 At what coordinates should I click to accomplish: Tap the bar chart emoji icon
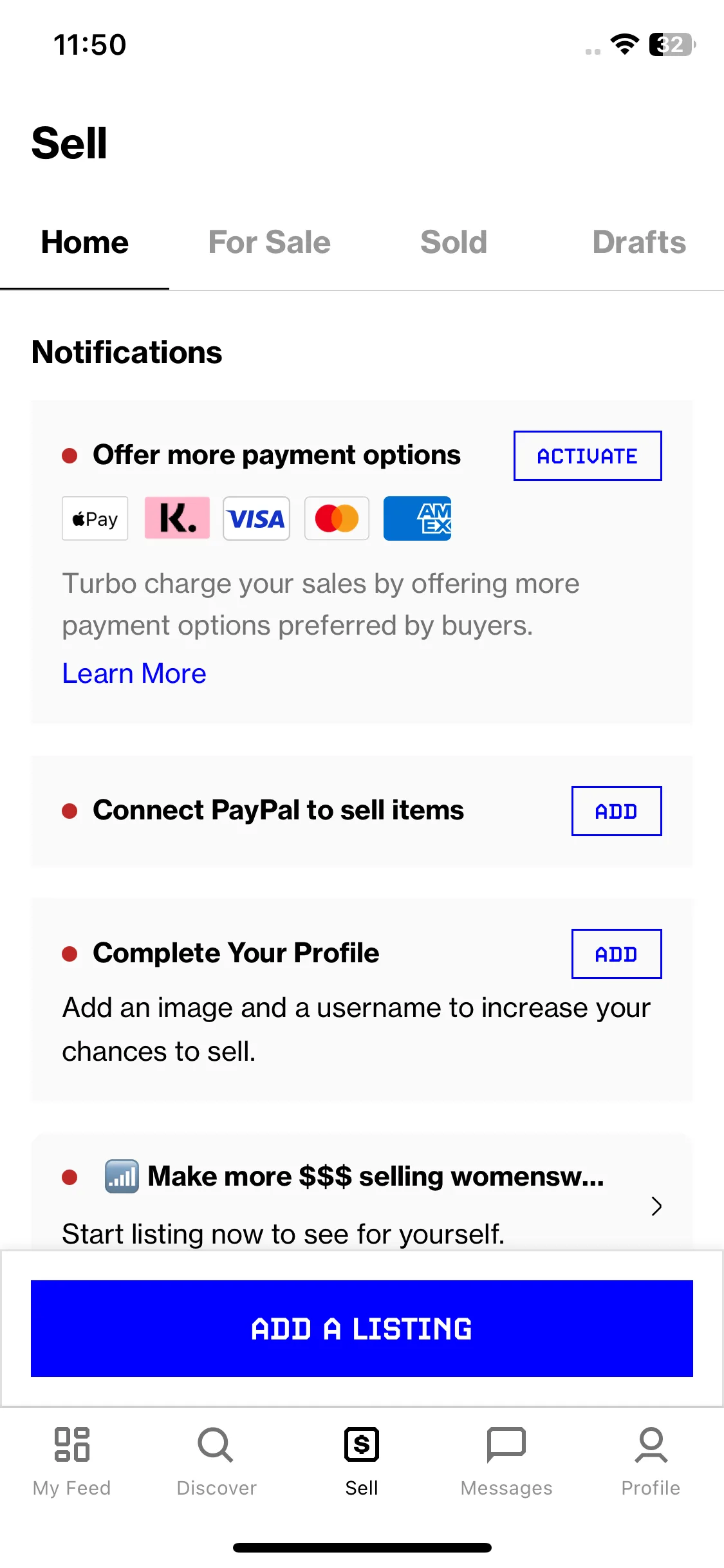tap(122, 1177)
